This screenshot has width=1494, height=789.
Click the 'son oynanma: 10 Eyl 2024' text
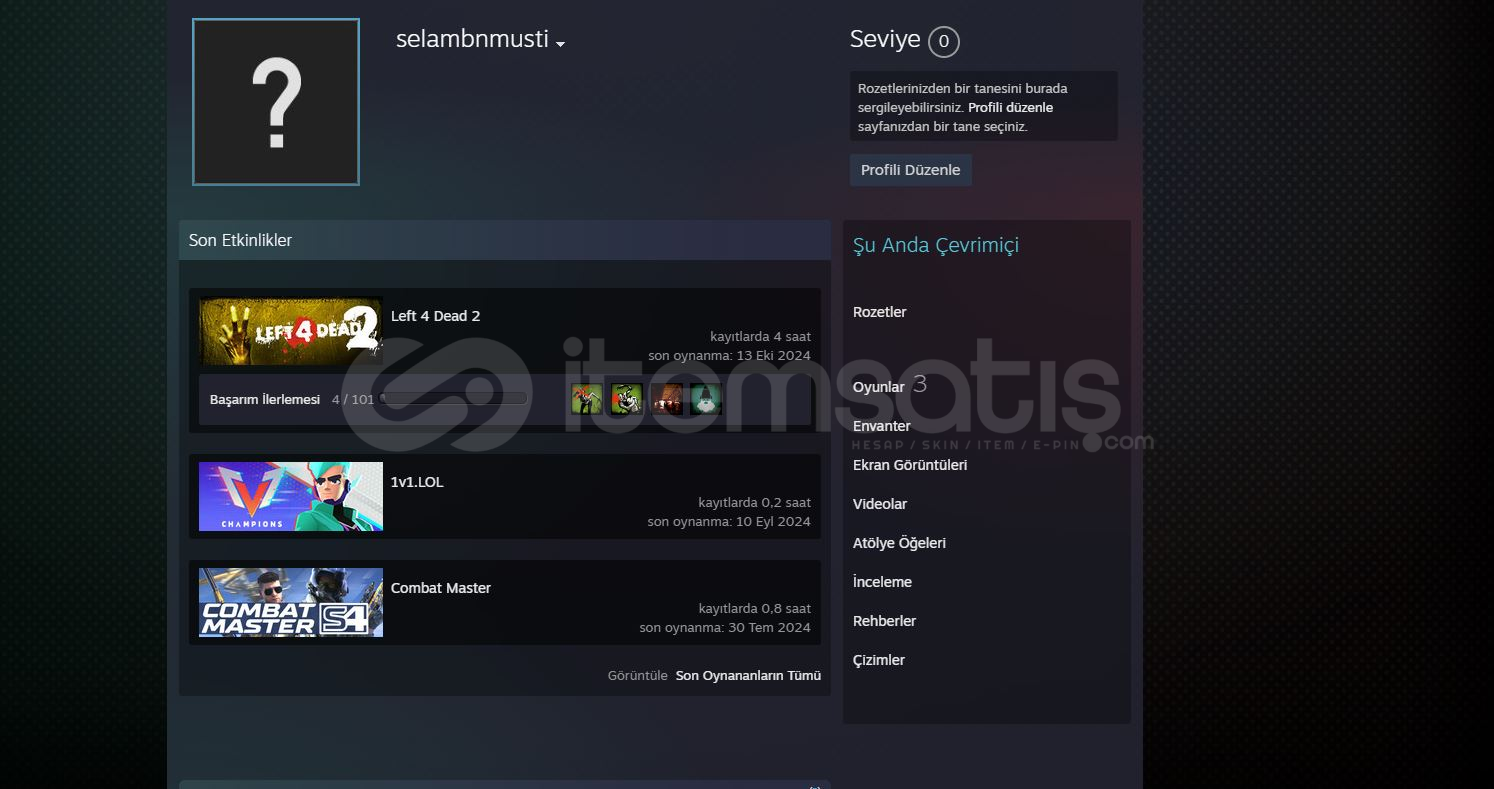729,522
